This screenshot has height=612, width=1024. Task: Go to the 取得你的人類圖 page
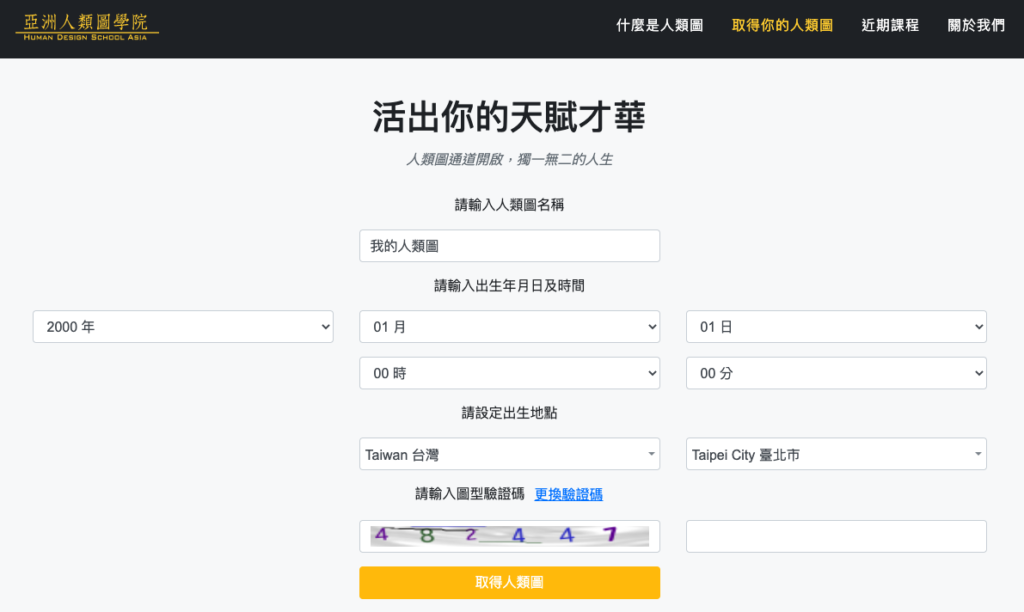782,26
